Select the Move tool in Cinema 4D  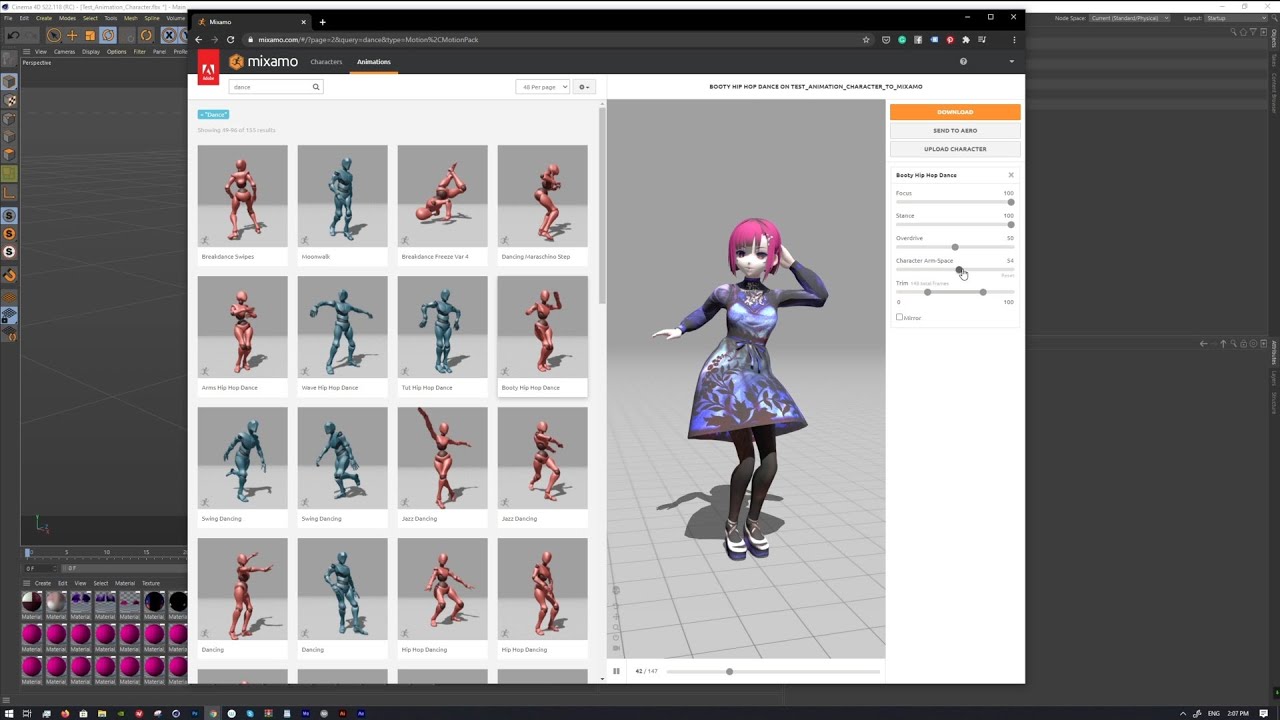pyautogui.click(x=72, y=35)
